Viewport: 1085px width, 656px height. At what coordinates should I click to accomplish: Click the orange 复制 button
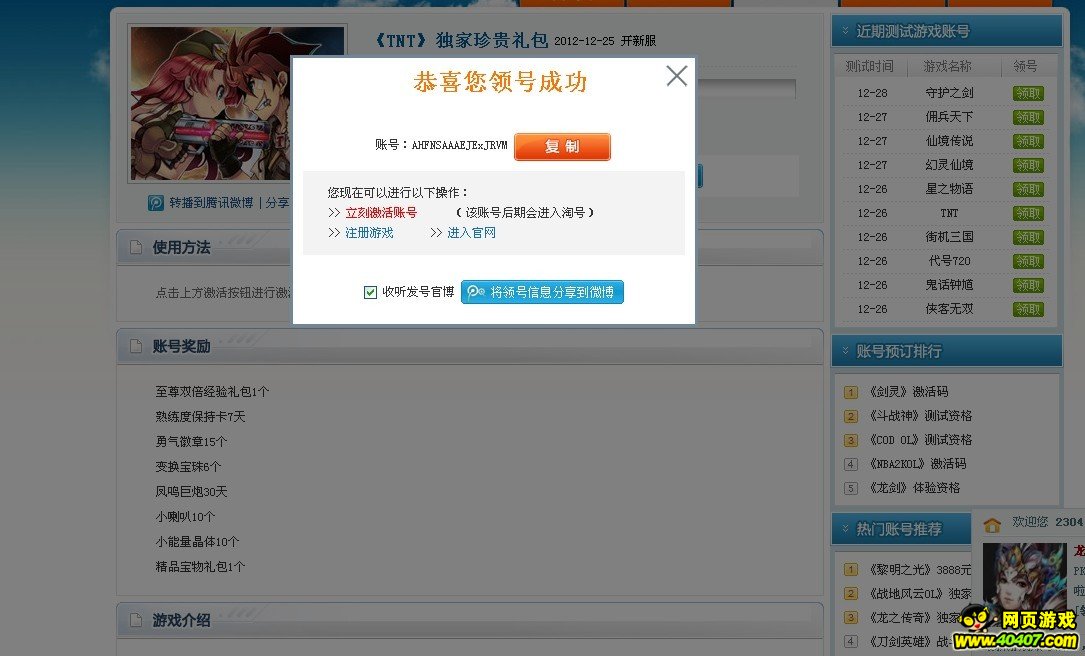562,146
